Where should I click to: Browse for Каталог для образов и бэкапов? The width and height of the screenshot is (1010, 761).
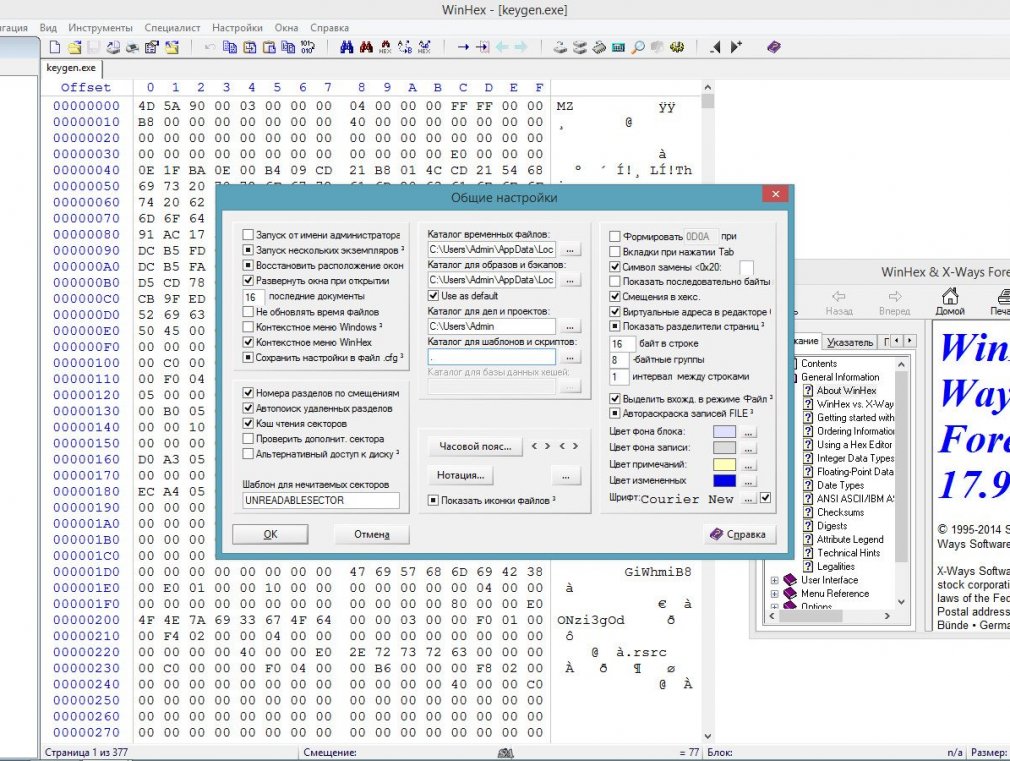[x=569, y=280]
